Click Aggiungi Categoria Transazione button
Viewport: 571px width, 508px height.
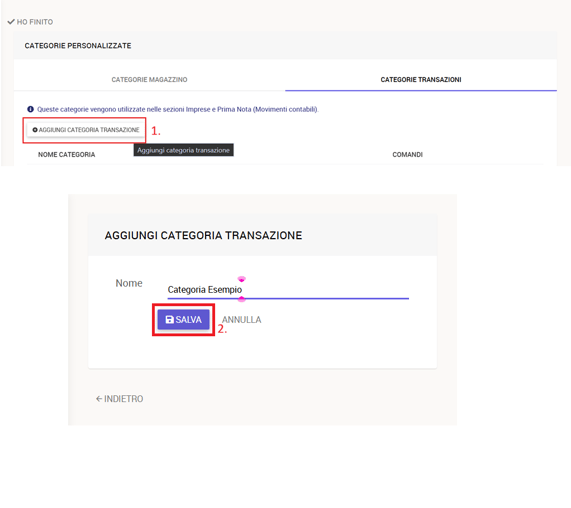(x=86, y=130)
